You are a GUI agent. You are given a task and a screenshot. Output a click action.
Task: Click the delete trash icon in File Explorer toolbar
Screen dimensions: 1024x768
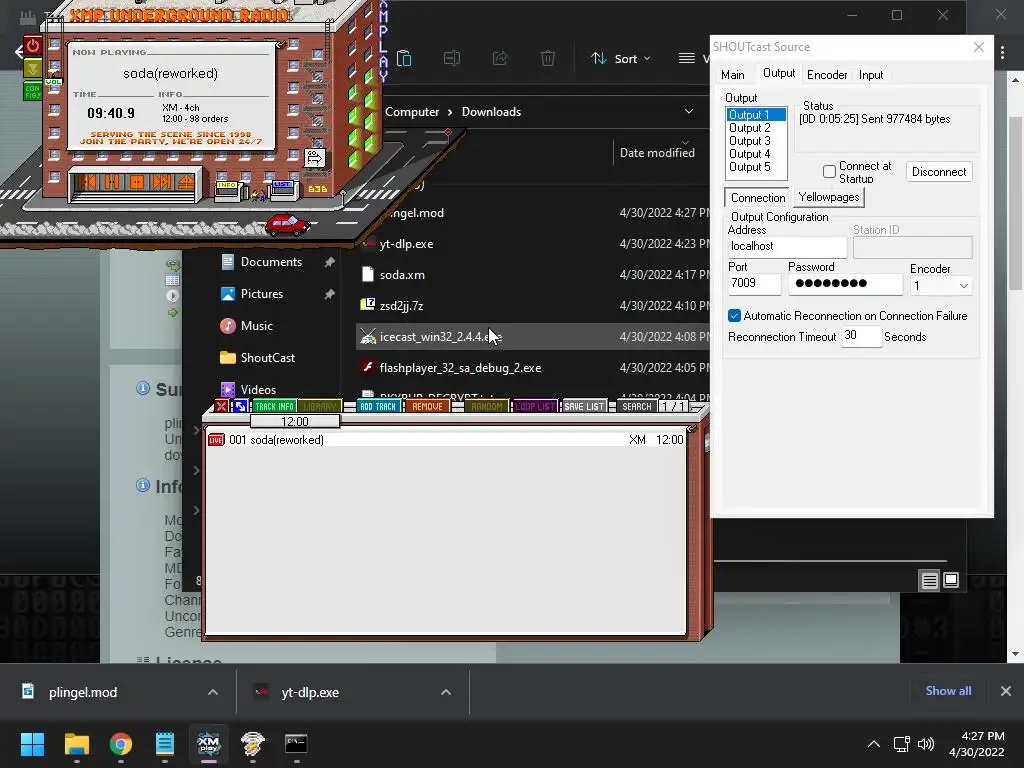(547, 59)
